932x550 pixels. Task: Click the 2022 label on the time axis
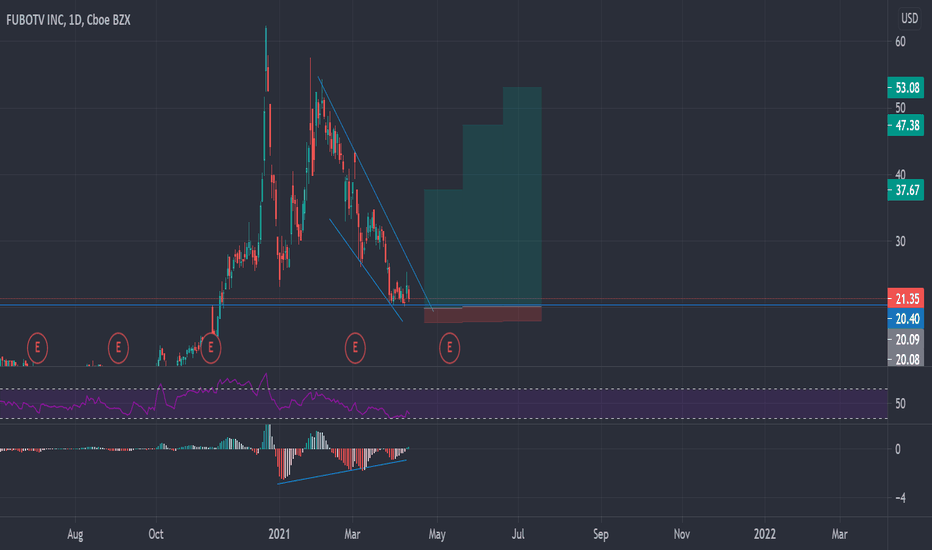point(764,534)
